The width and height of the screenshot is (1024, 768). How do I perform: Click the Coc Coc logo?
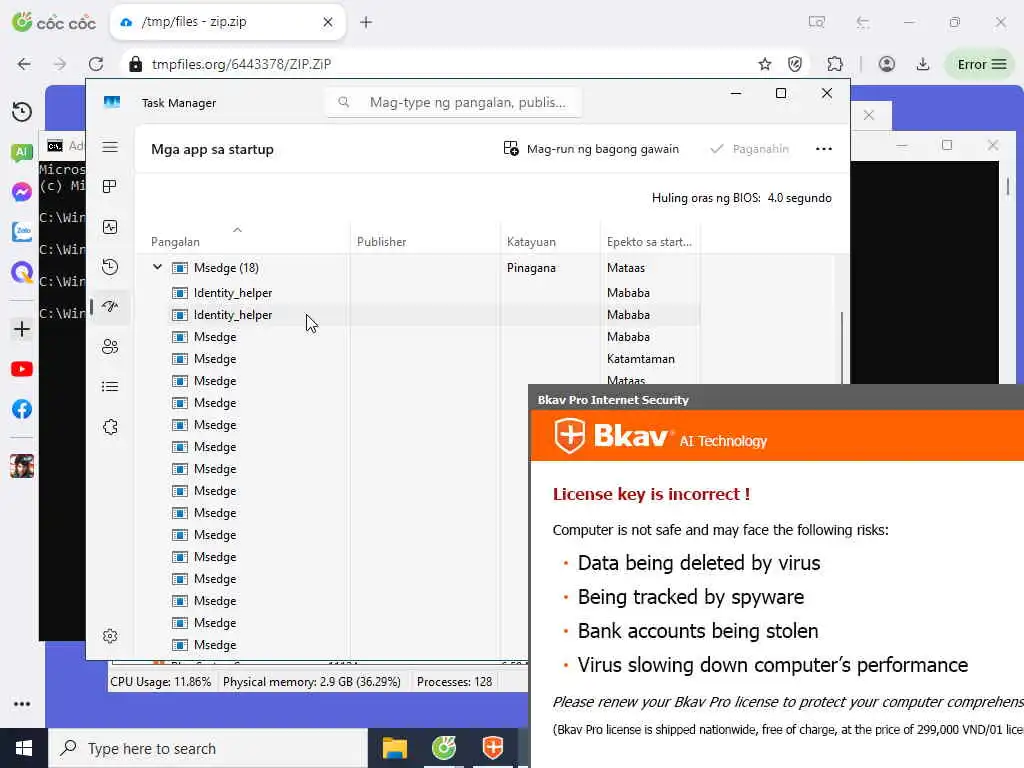pos(54,22)
